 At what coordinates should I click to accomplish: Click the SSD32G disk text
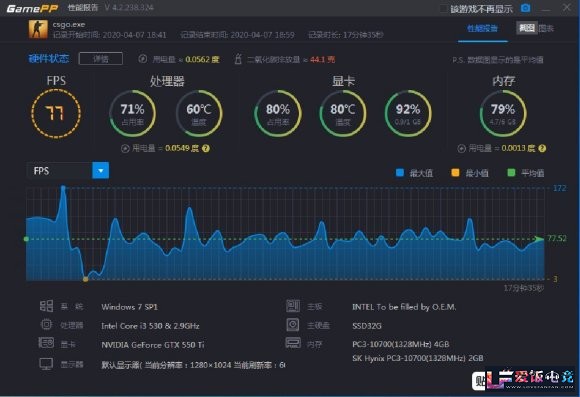coord(367,326)
